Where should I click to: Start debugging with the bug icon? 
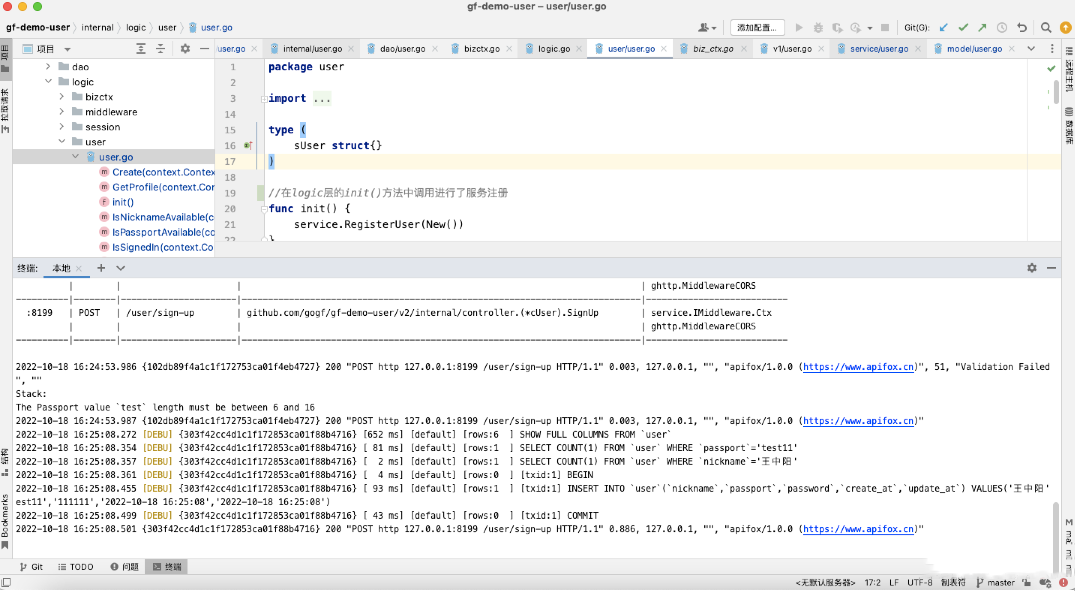(818, 27)
